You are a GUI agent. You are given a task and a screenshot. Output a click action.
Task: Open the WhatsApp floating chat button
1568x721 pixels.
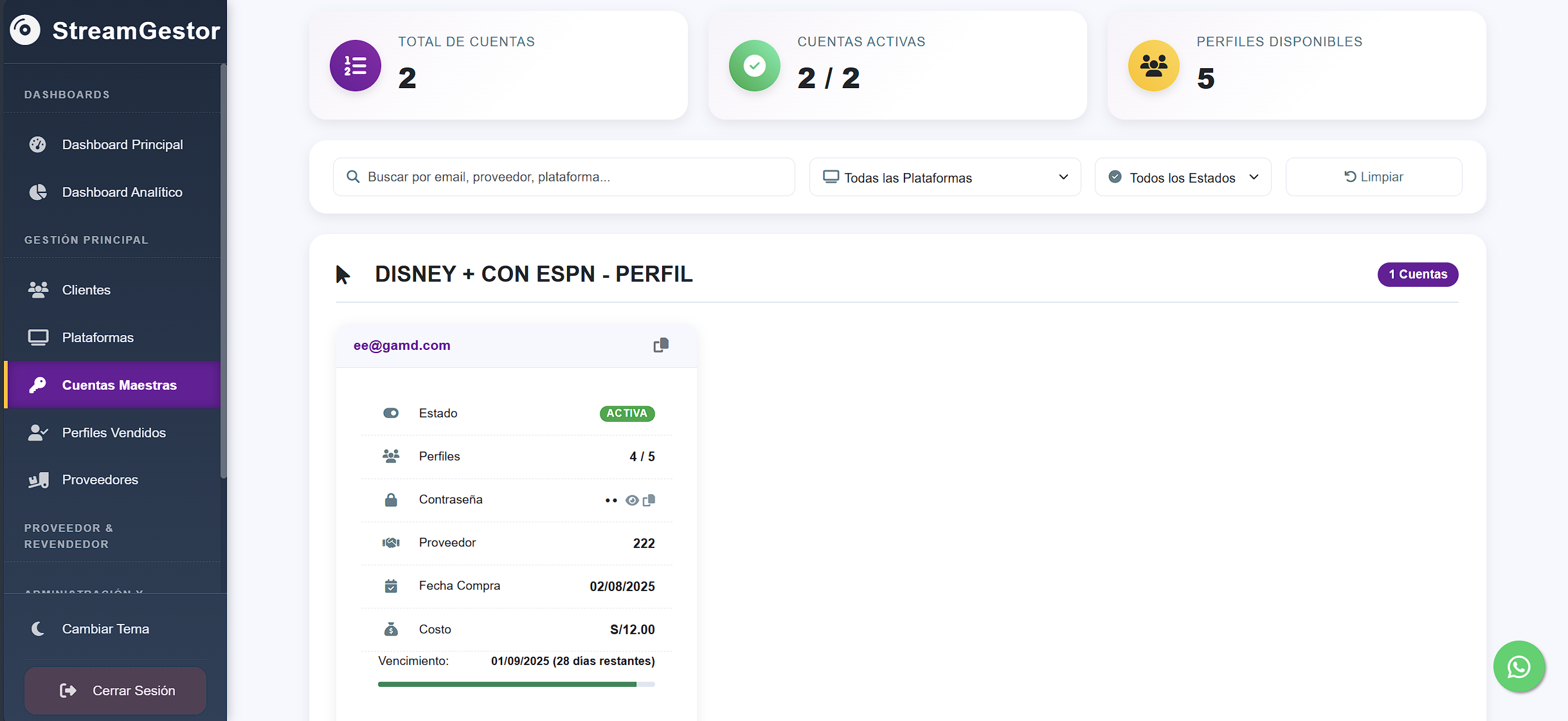[x=1519, y=667]
